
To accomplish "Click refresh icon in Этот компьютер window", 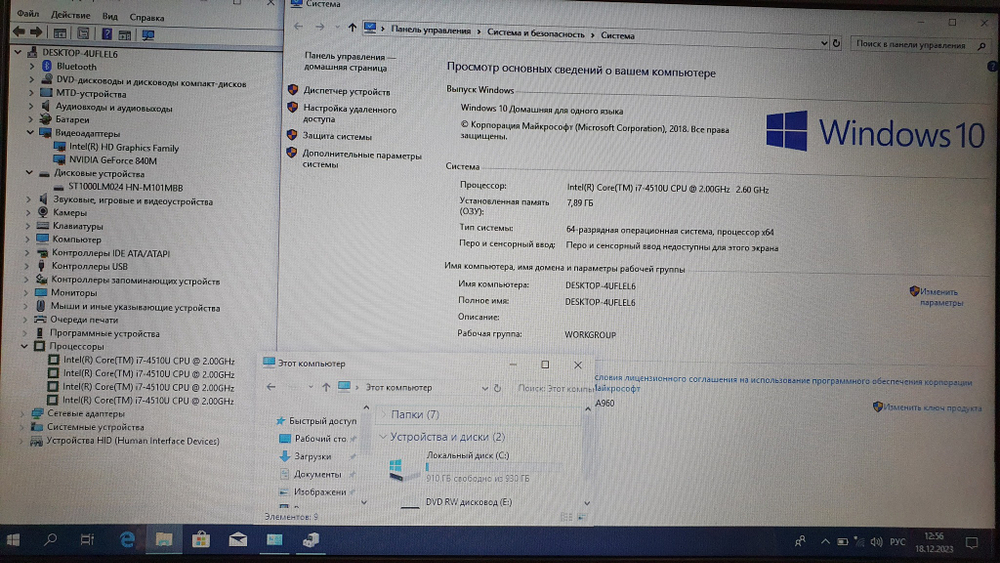I will click(497, 388).
